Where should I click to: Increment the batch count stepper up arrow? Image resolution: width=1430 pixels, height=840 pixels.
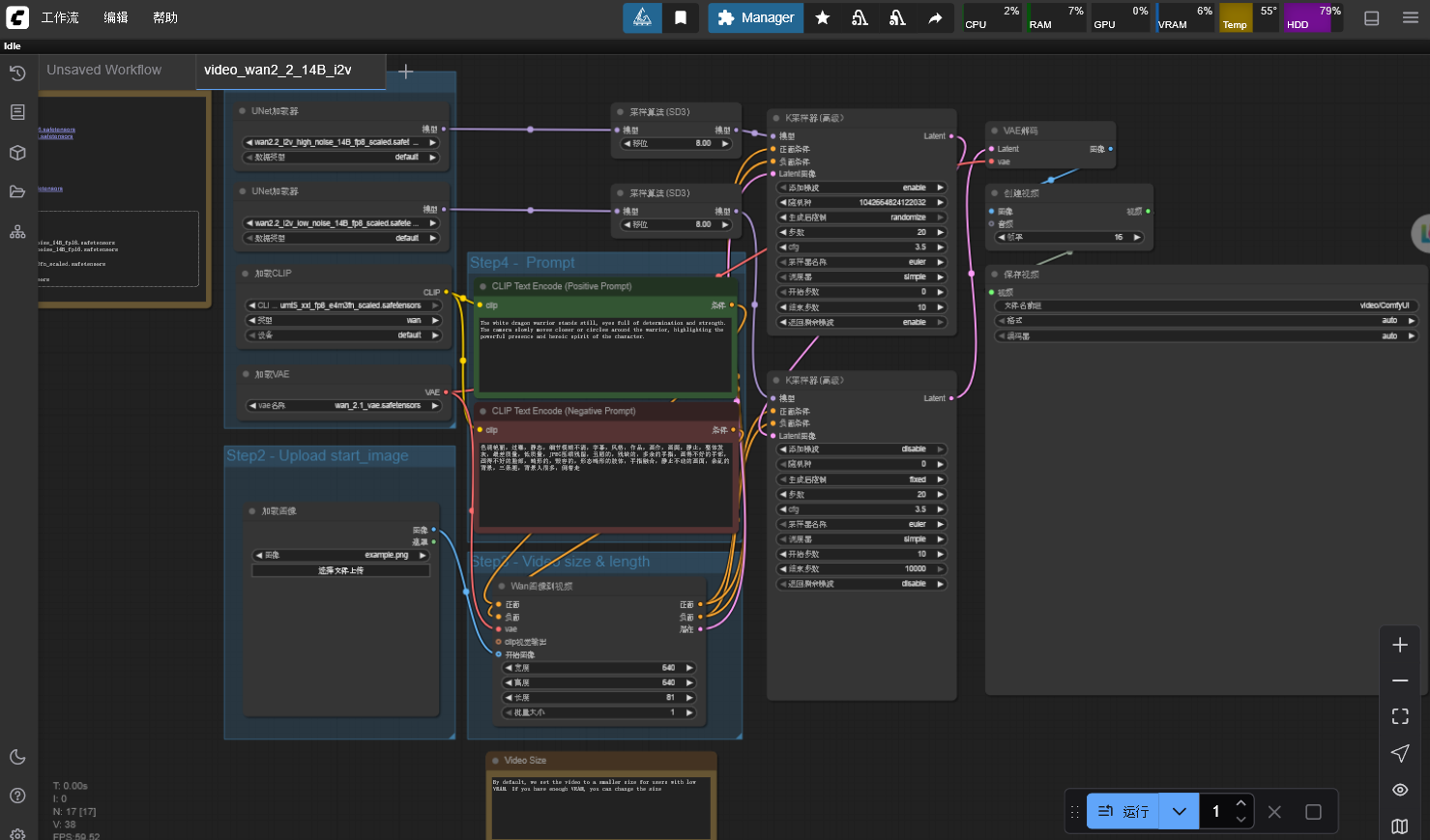click(x=1240, y=803)
